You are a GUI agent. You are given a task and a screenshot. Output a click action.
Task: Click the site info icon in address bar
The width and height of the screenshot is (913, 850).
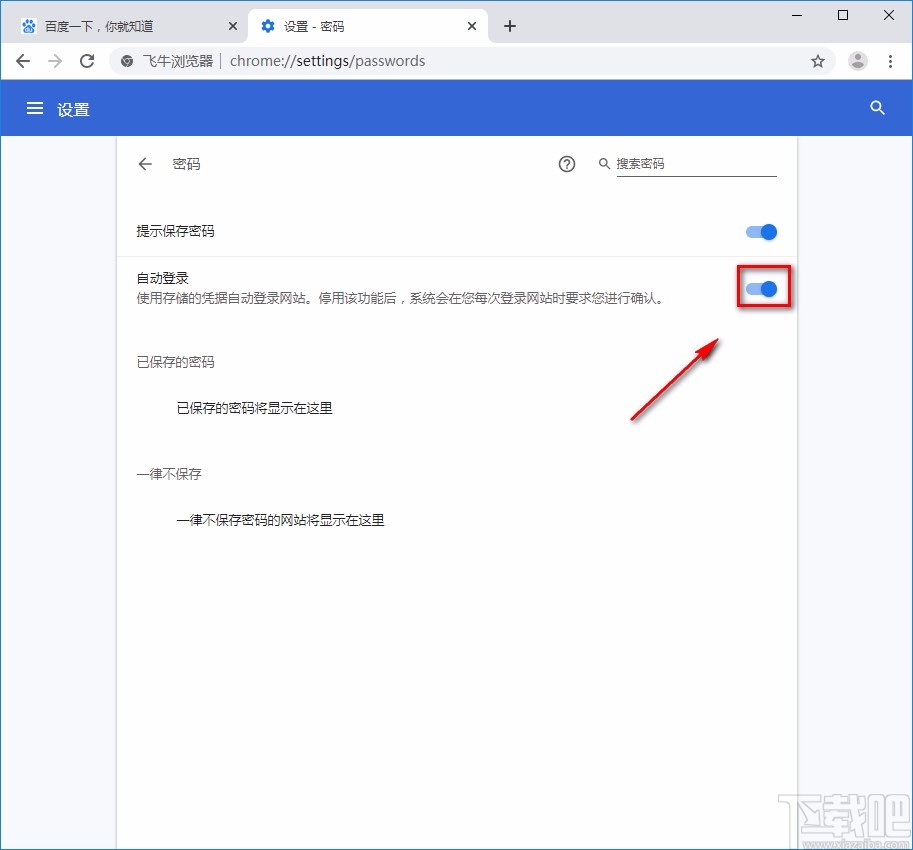coord(126,61)
